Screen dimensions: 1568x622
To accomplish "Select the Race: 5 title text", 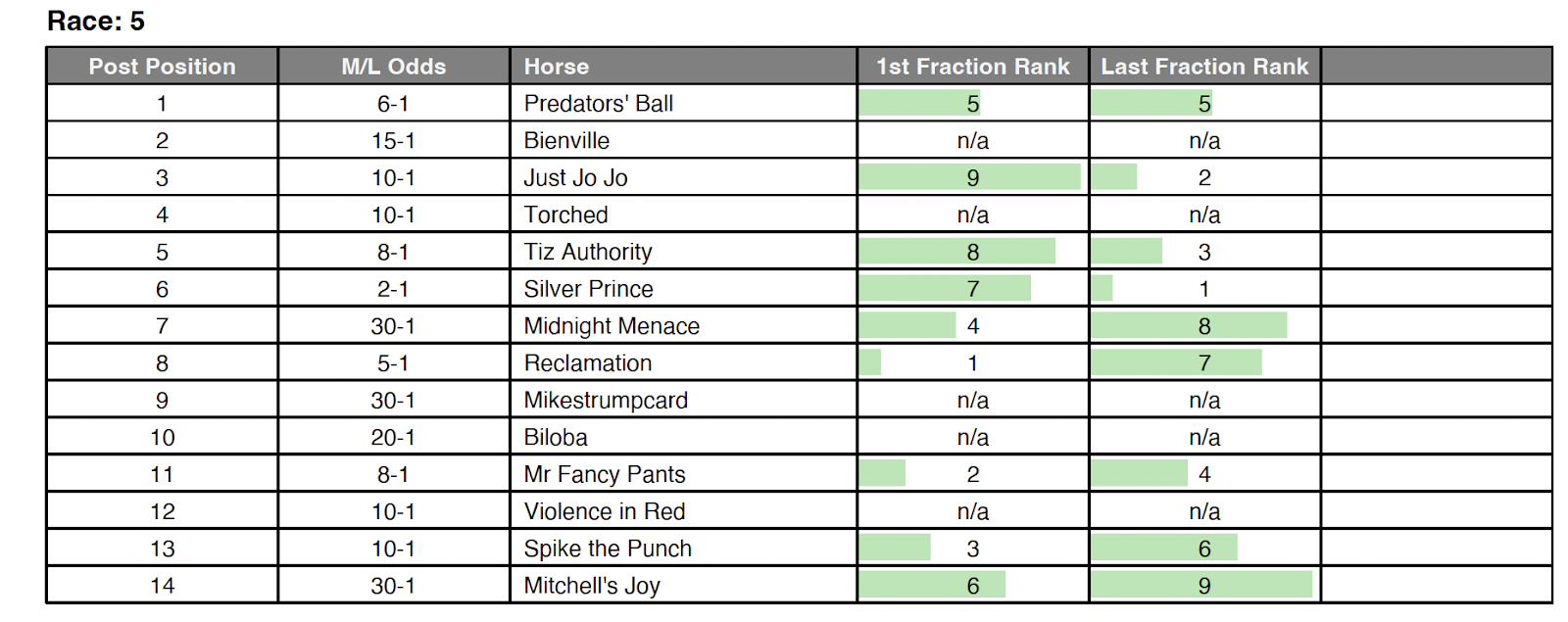I will click(96, 21).
